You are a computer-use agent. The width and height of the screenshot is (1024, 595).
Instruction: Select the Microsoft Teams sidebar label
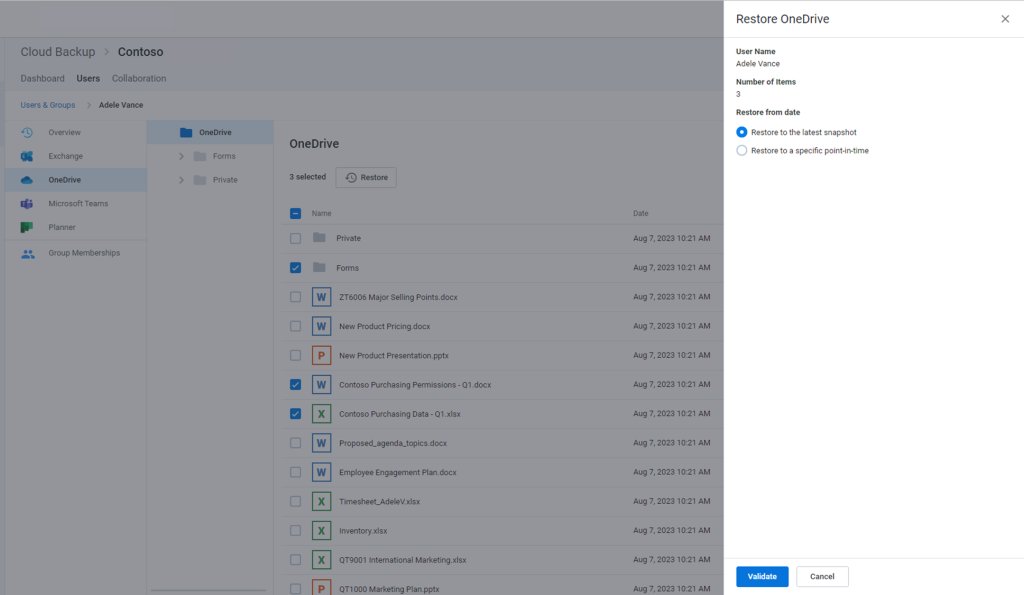tap(78, 204)
